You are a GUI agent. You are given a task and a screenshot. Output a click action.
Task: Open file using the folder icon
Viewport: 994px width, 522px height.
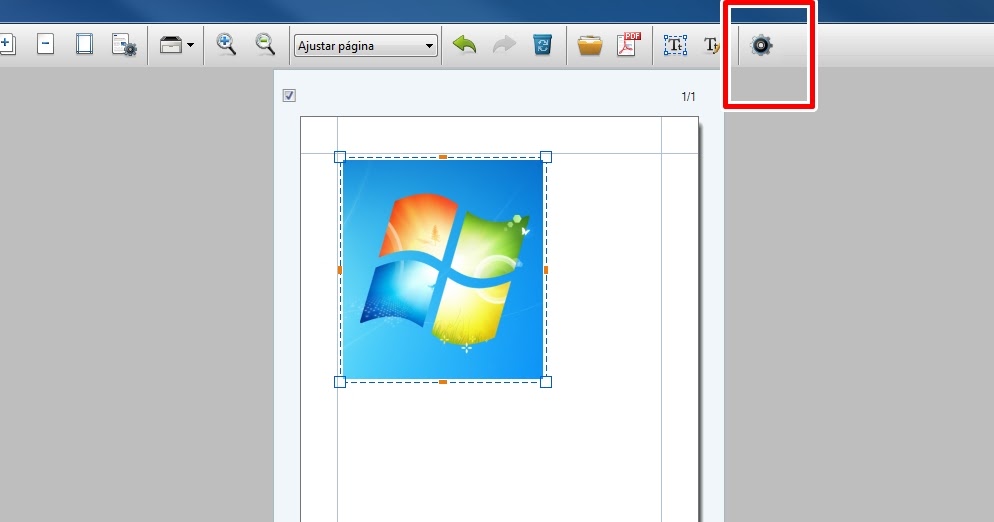[590, 45]
